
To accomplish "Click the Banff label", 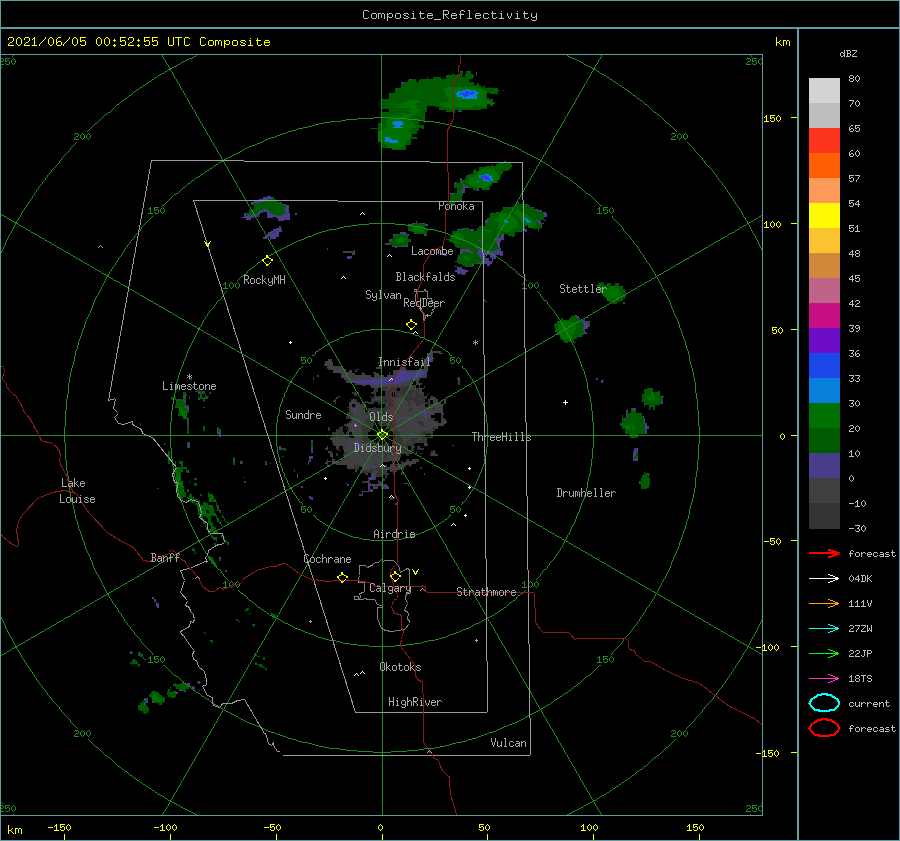I will click(x=165, y=557).
